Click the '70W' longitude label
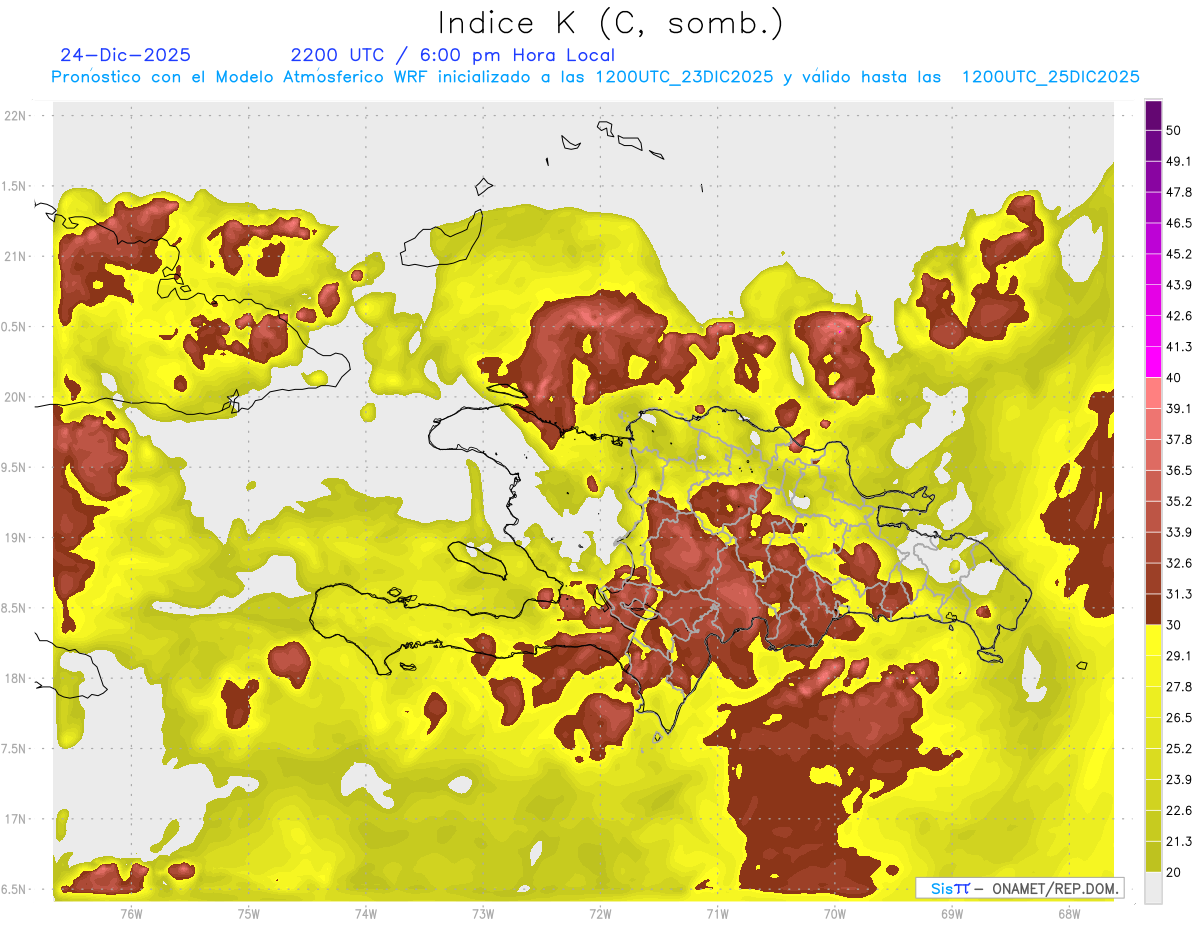The width and height of the screenshot is (1200, 927). tap(834, 914)
